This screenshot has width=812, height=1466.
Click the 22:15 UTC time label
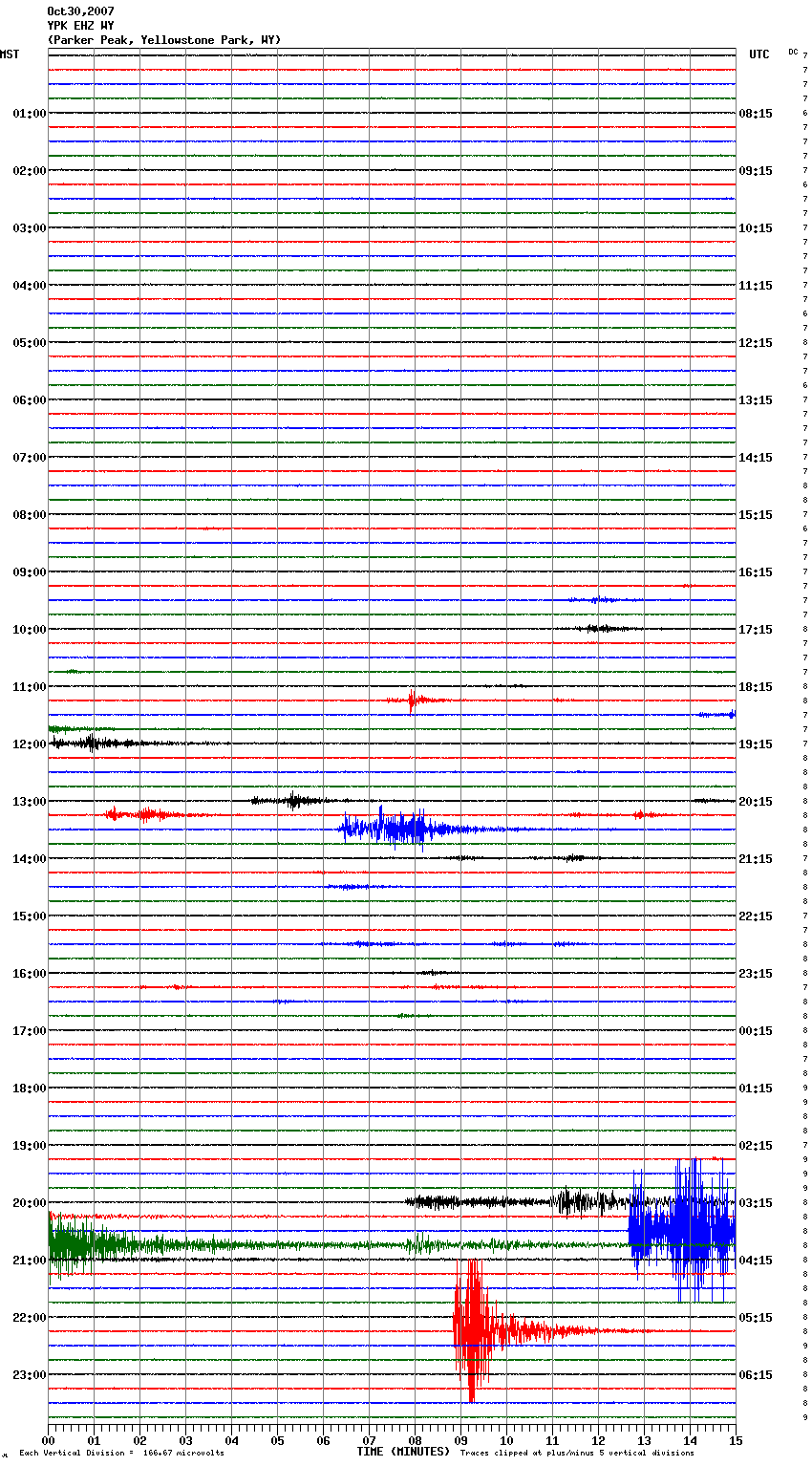point(756,916)
